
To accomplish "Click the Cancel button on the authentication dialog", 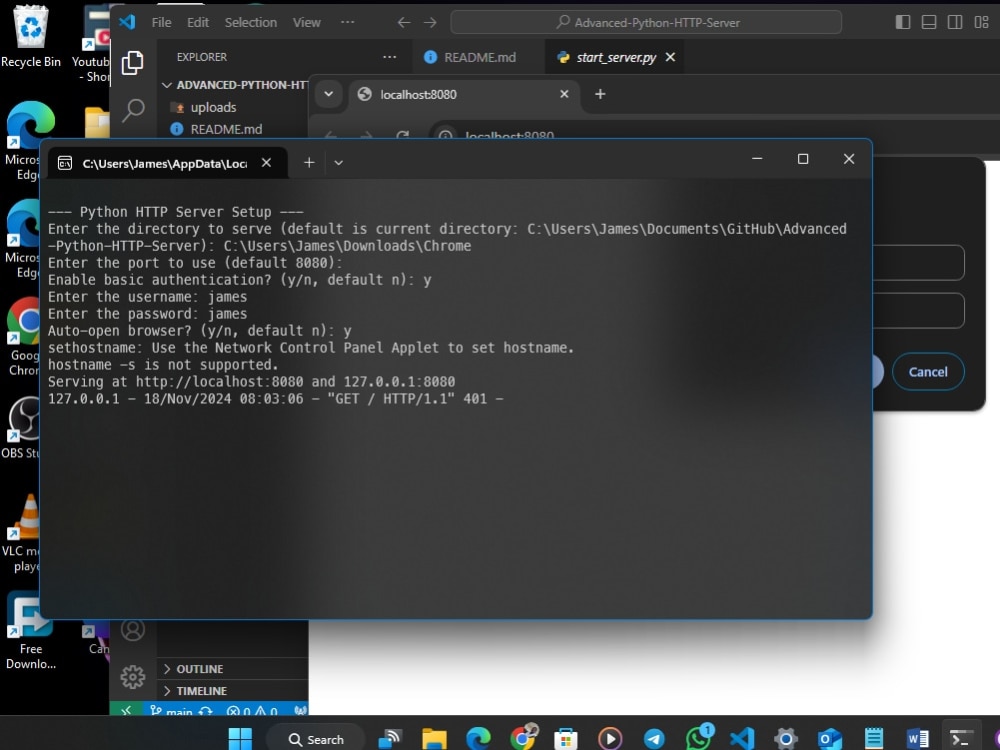I will click(x=928, y=371).
